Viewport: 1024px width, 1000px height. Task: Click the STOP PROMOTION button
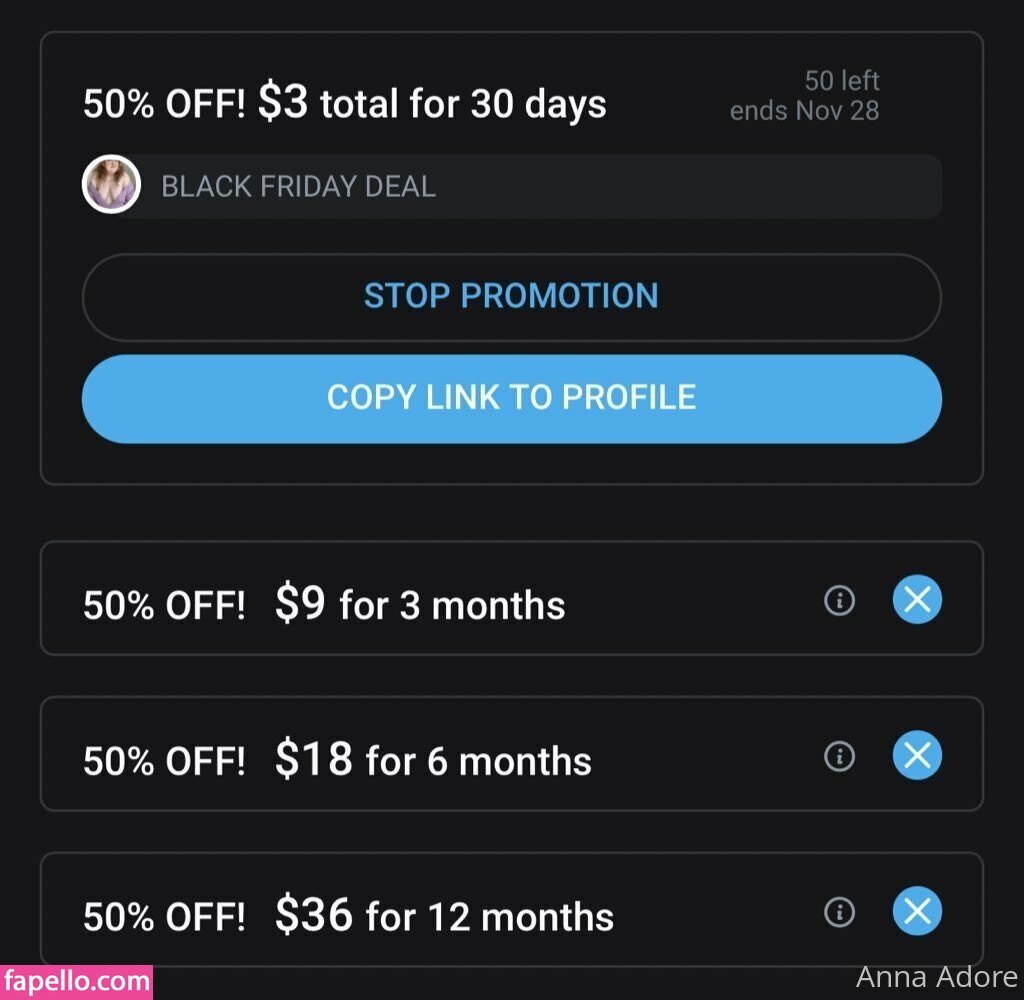(x=511, y=297)
